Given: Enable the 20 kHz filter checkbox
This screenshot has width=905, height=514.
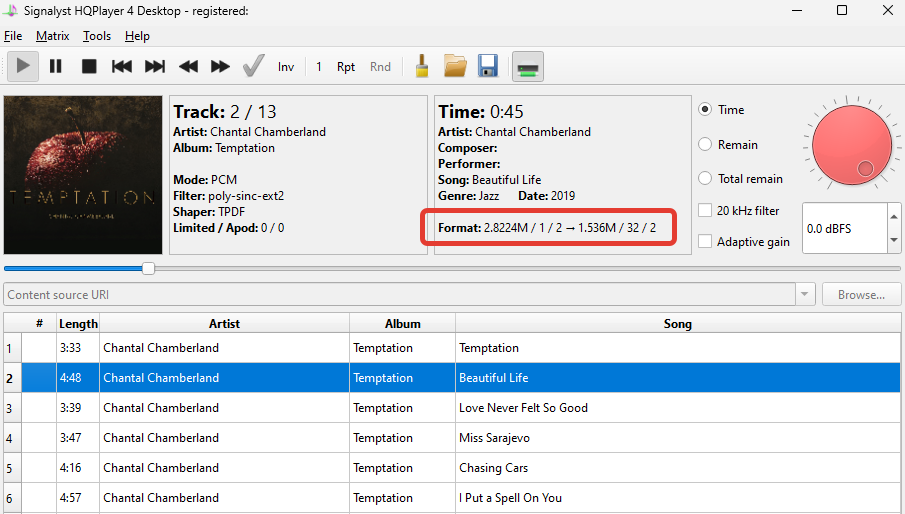Looking at the screenshot, I should pyautogui.click(x=705, y=211).
